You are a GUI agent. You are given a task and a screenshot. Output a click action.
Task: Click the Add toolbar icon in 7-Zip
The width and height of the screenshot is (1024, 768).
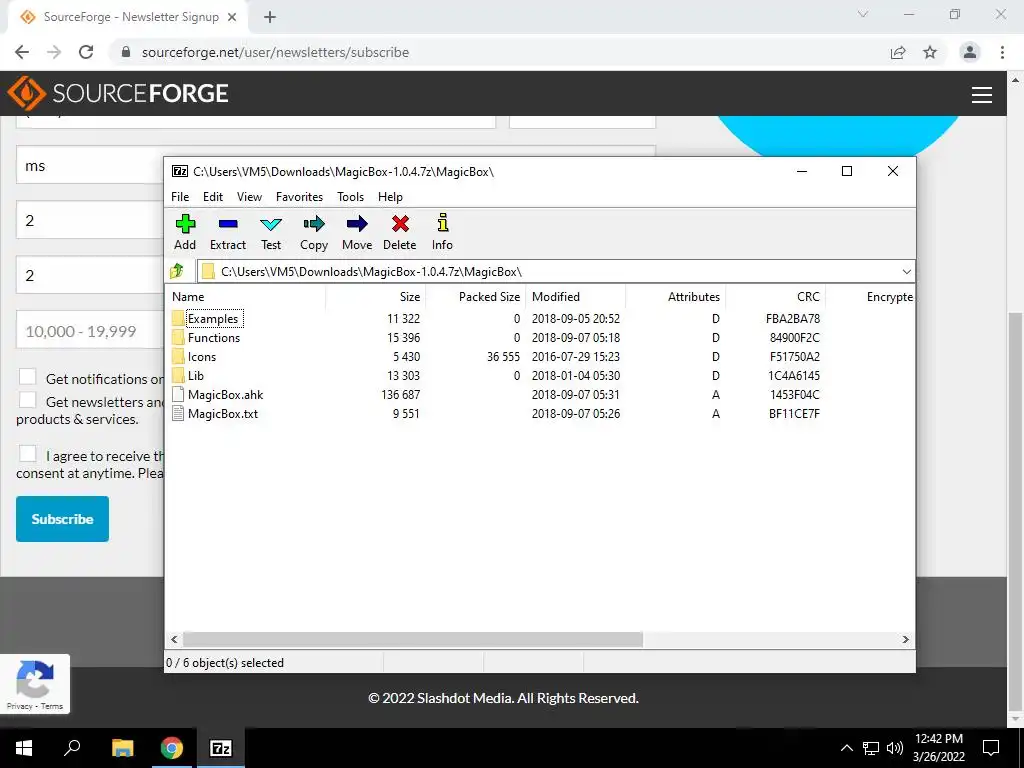[x=185, y=224]
